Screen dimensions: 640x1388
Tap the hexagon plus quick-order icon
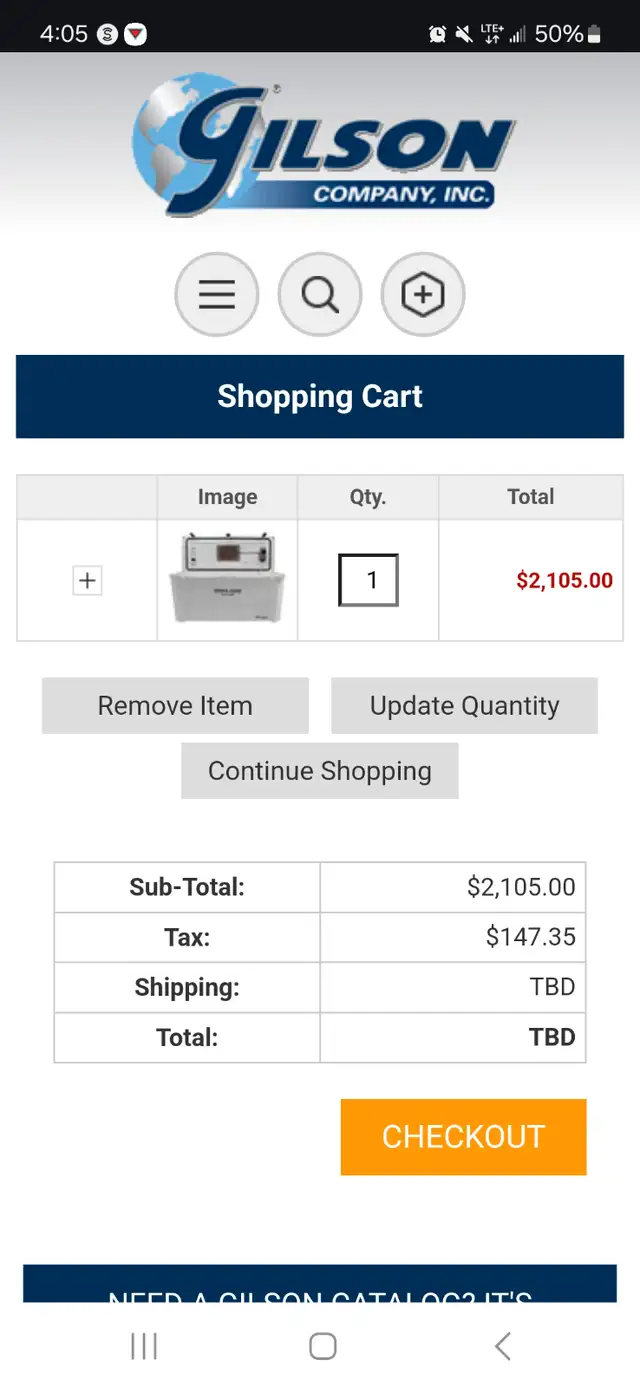tap(423, 295)
